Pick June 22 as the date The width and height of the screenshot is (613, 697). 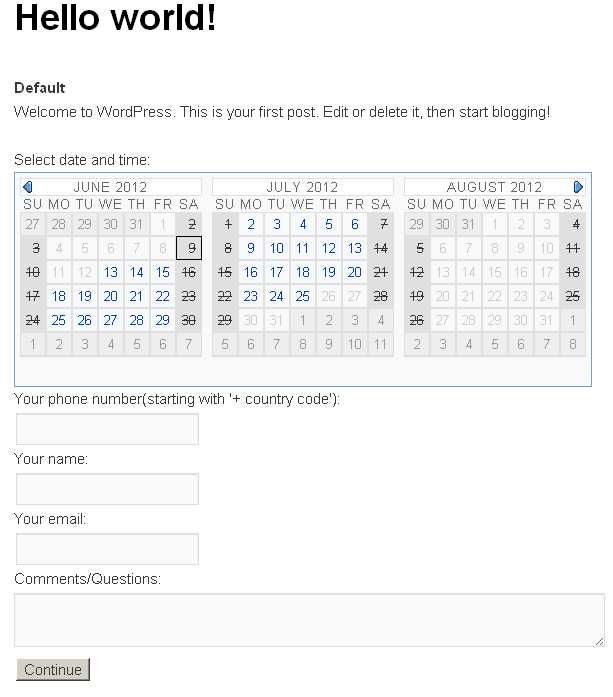[163, 296]
